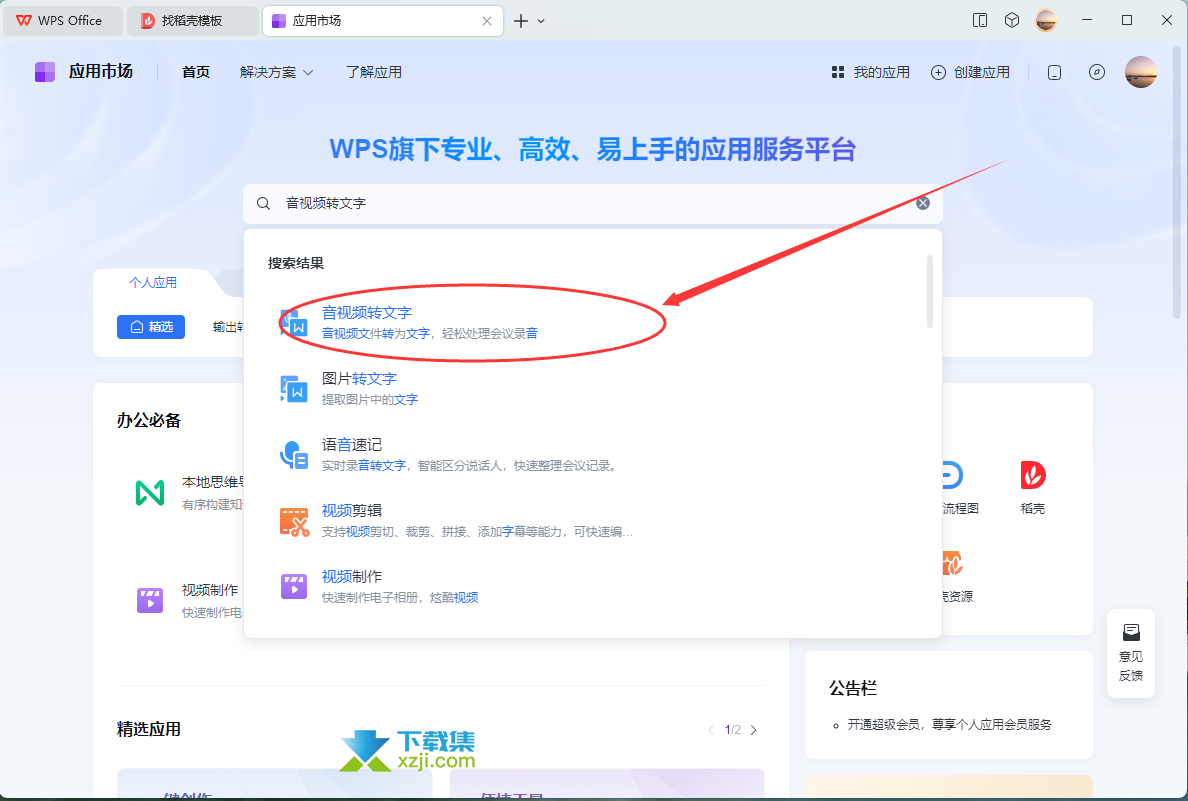Click 创建应用 button
This screenshot has height=801, width=1188.
[971, 72]
